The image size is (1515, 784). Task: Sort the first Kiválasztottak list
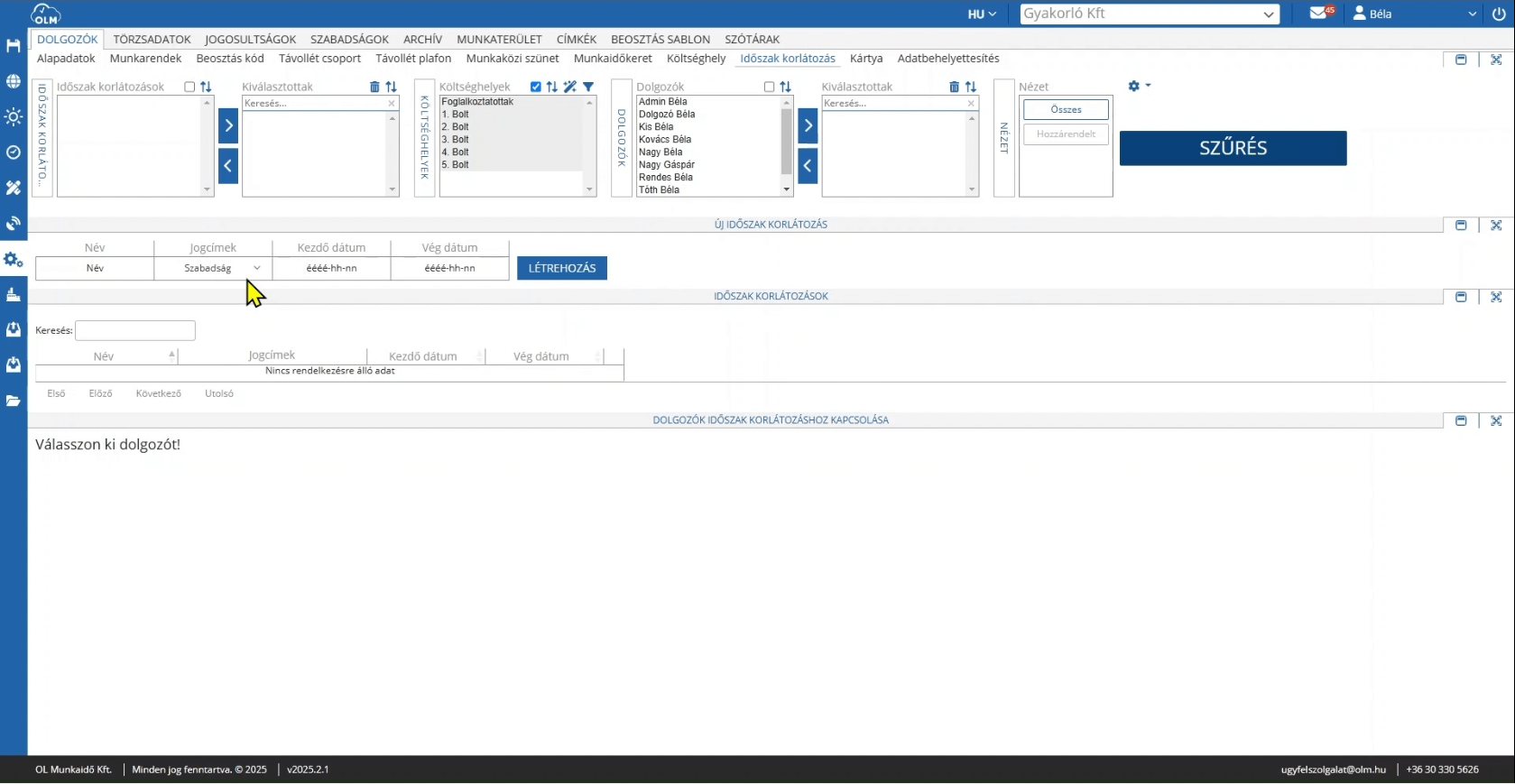(x=391, y=87)
